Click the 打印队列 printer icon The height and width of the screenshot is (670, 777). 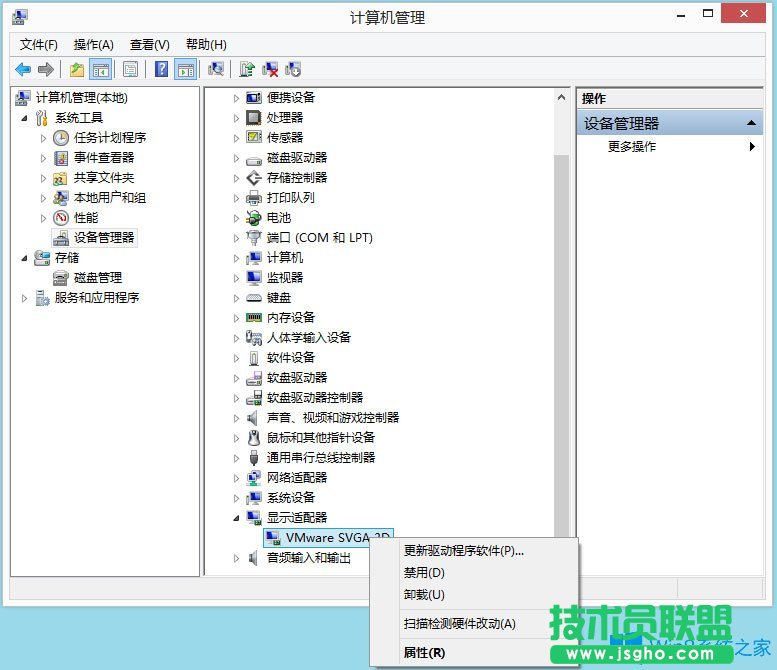point(254,198)
